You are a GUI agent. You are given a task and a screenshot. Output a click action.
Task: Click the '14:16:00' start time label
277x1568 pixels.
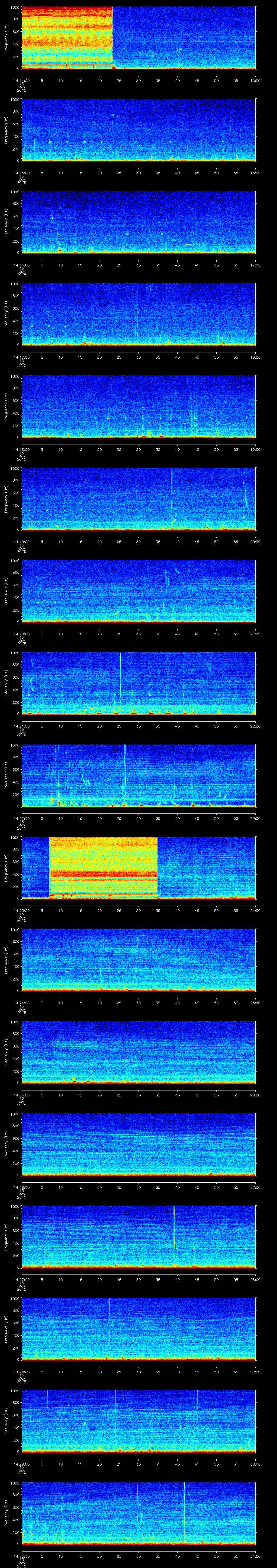click(x=21, y=265)
